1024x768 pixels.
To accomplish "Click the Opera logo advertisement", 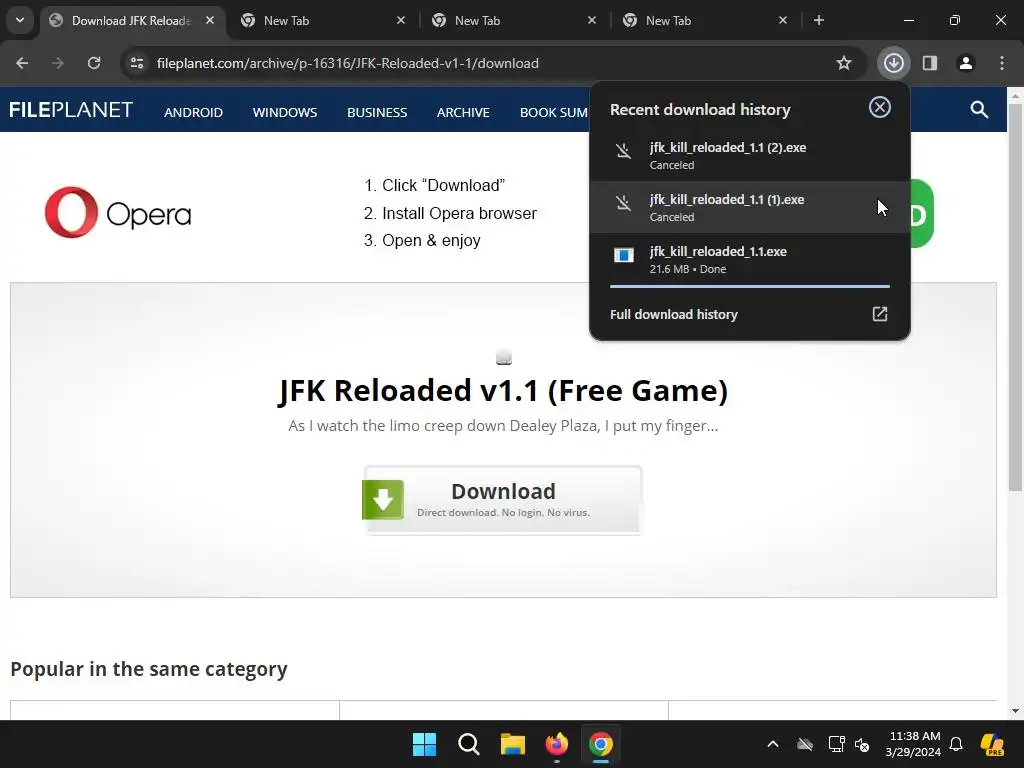I will click(118, 213).
